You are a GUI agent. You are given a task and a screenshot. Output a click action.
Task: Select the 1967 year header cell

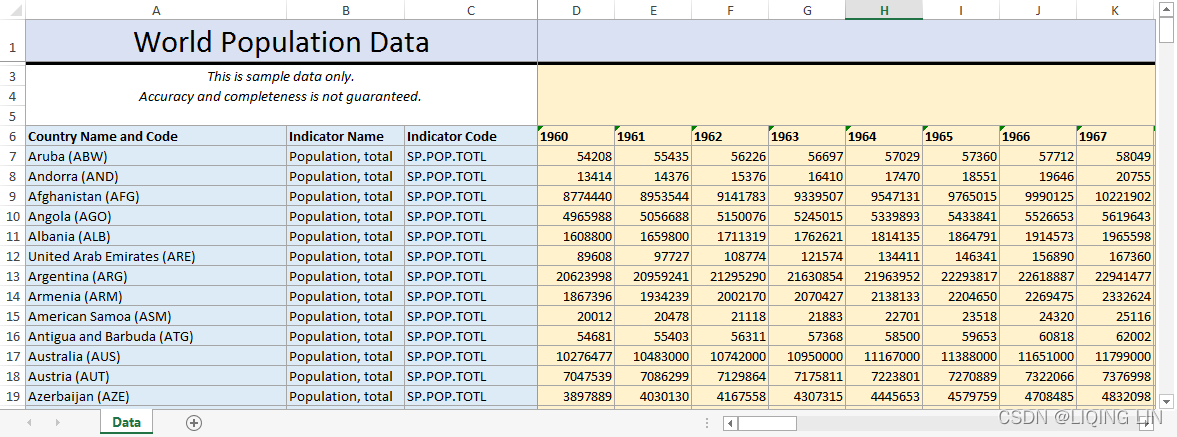1115,136
